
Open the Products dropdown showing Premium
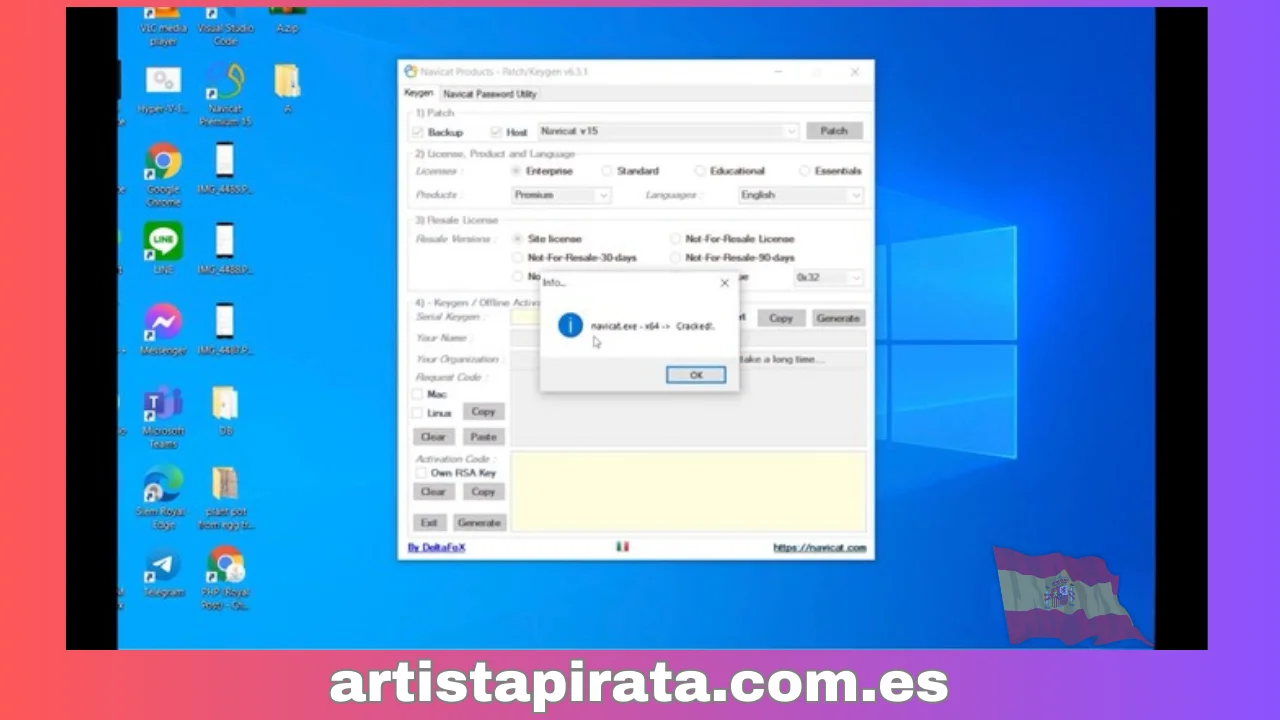click(561, 195)
